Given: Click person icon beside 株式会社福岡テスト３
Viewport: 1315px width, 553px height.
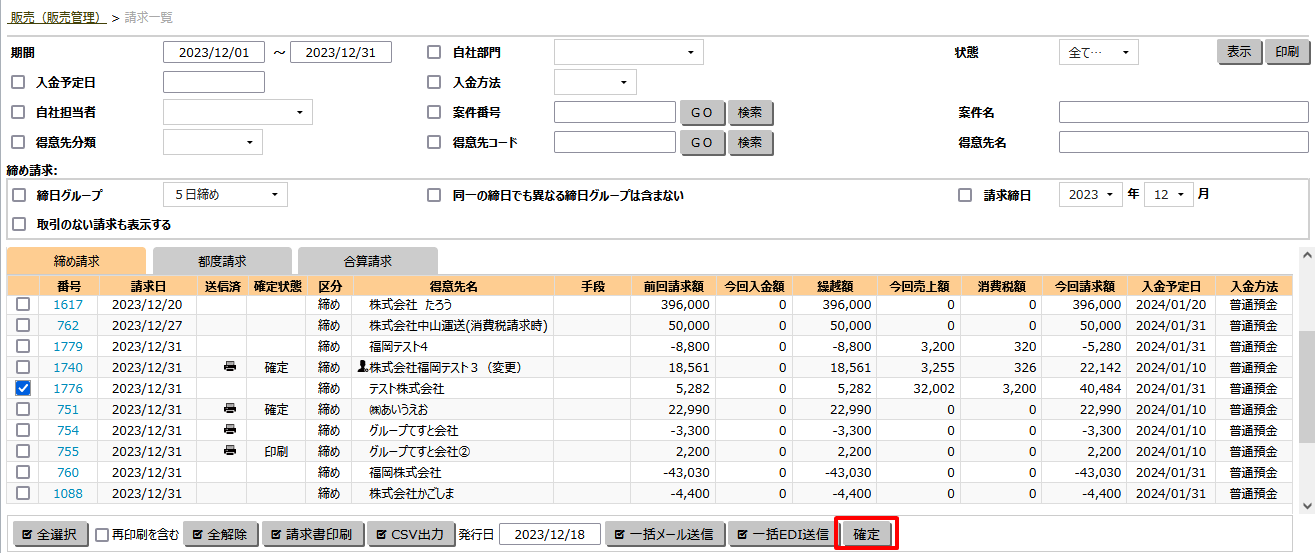Looking at the screenshot, I should click(x=362, y=367).
